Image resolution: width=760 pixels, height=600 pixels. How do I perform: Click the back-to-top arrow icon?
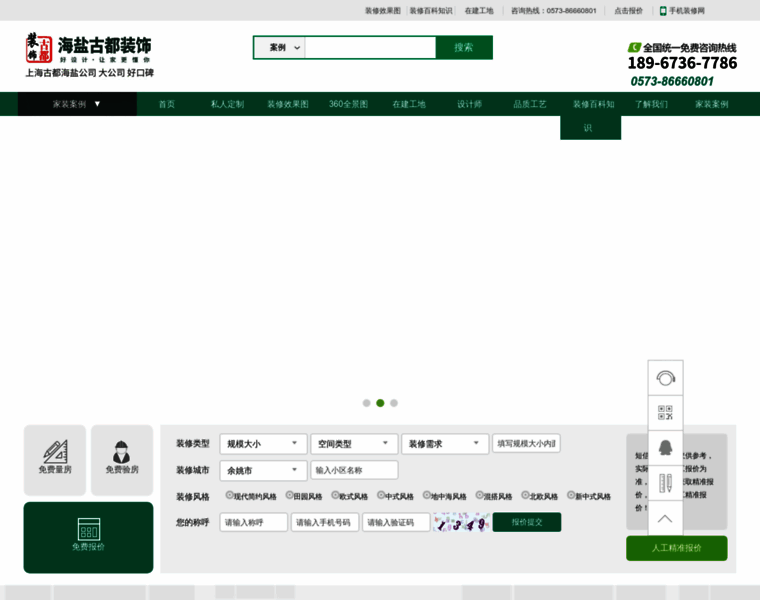(665, 519)
